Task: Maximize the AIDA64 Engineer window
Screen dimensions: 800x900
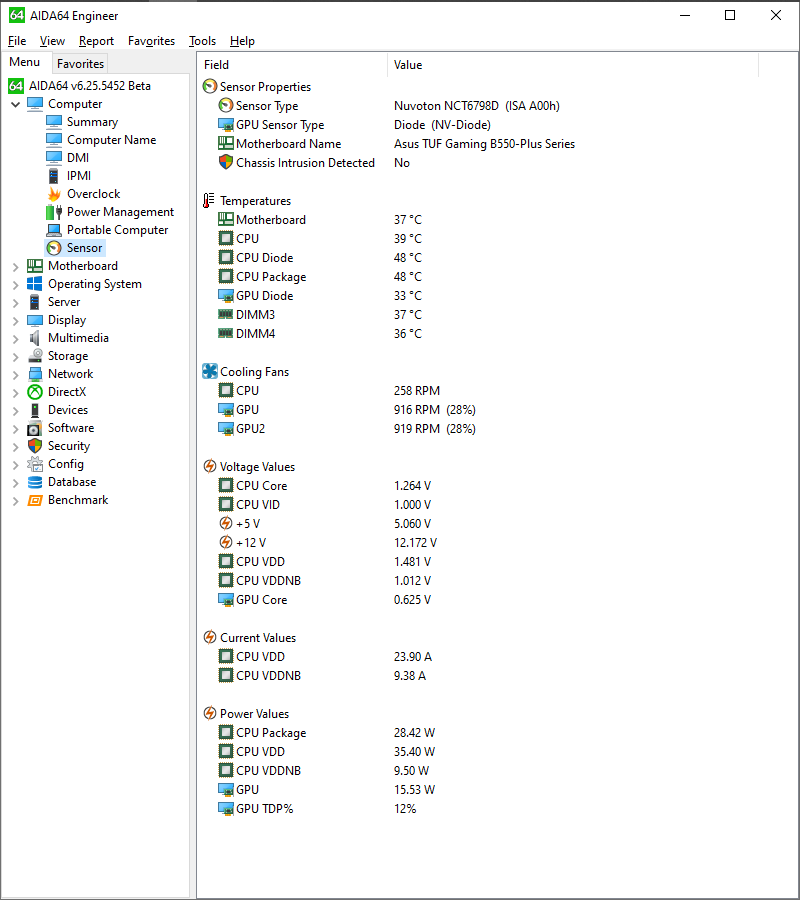Action: pyautogui.click(x=730, y=15)
